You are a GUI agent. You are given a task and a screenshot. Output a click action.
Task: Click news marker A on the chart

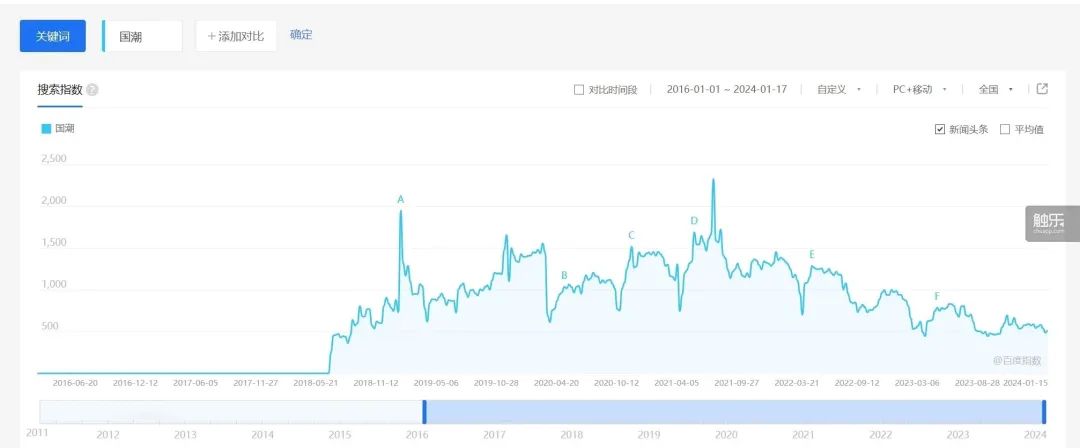pyautogui.click(x=401, y=200)
